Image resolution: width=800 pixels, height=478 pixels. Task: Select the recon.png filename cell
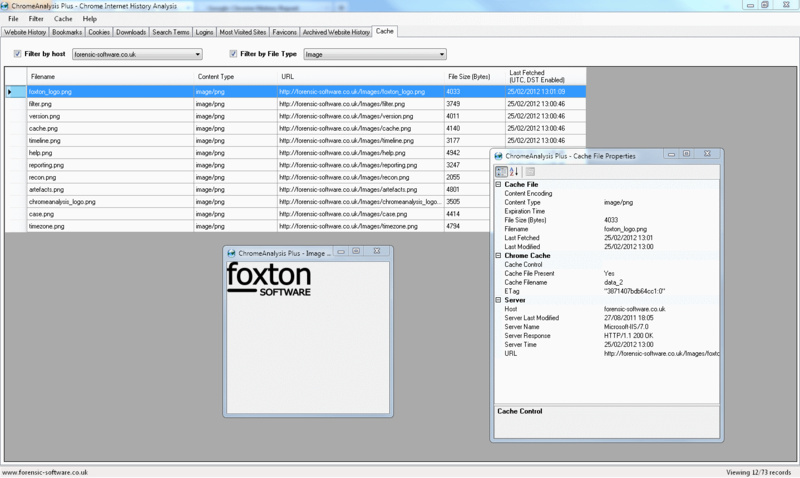coord(110,178)
